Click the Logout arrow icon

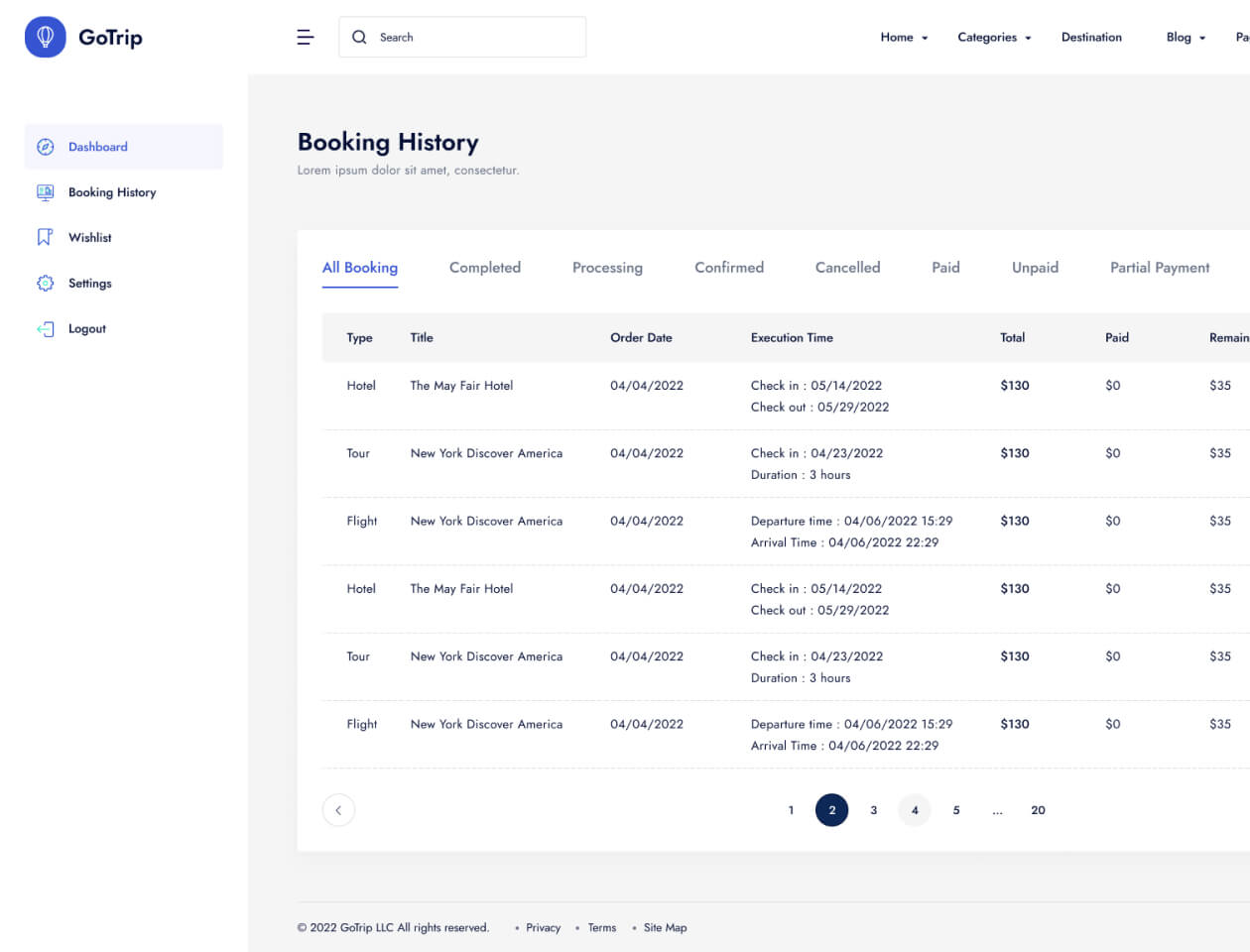click(x=45, y=328)
